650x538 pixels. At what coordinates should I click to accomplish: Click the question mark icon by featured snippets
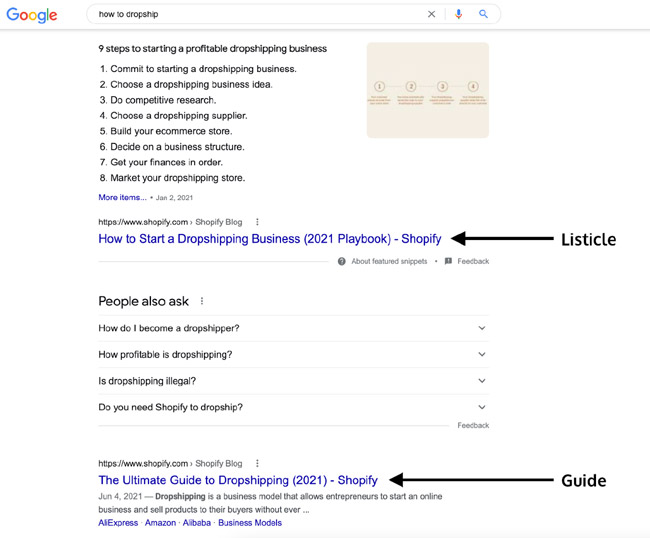[342, 261]
